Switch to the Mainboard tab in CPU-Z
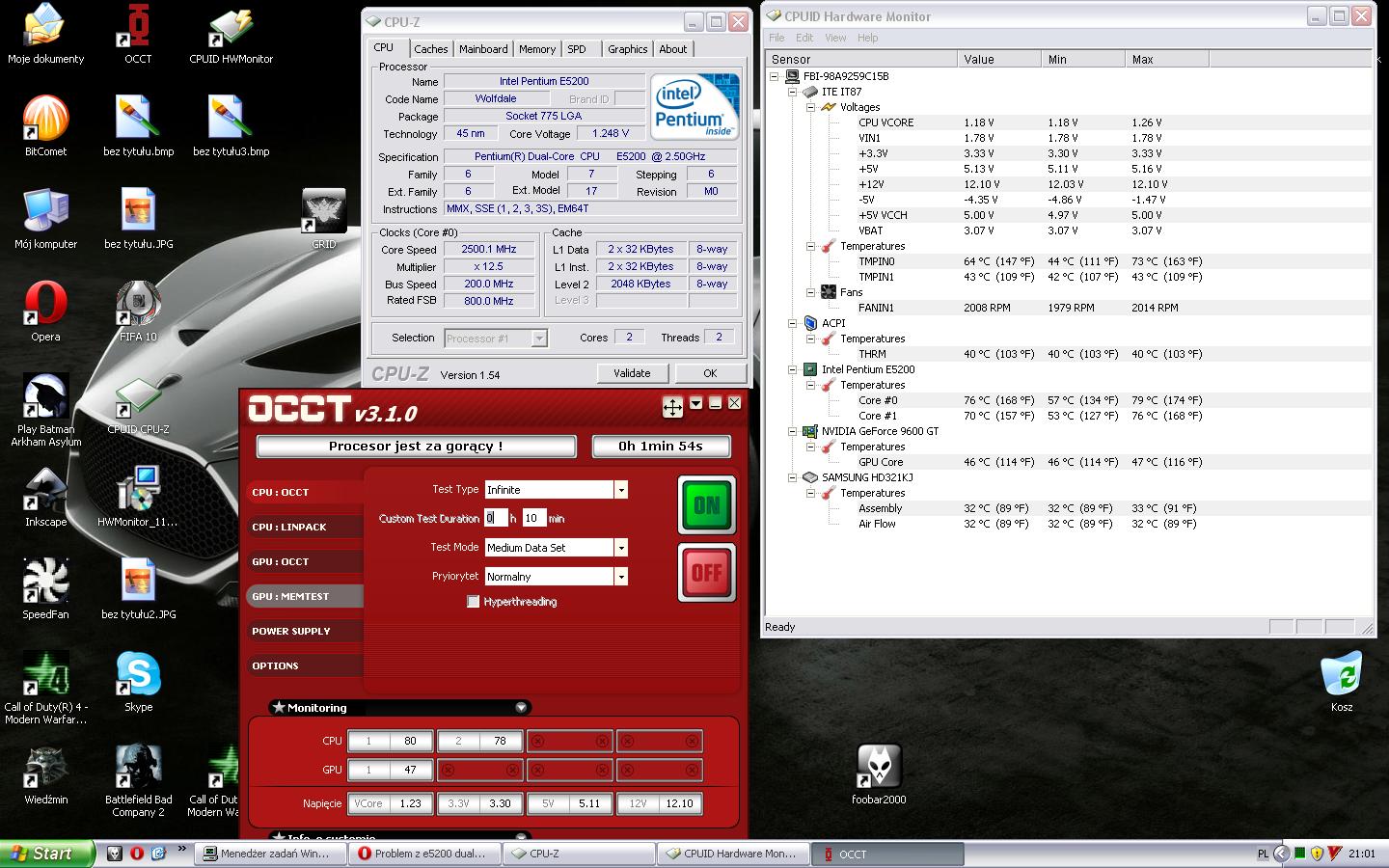The image size is (1389, 868). 483,49
